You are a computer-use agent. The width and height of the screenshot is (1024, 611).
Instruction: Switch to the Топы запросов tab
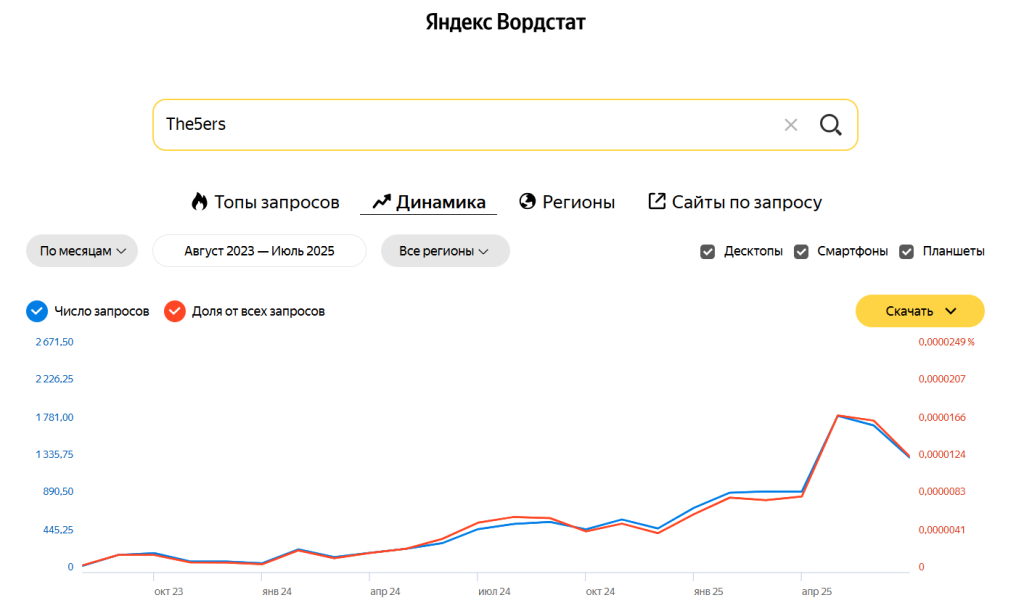pos(276,202)
